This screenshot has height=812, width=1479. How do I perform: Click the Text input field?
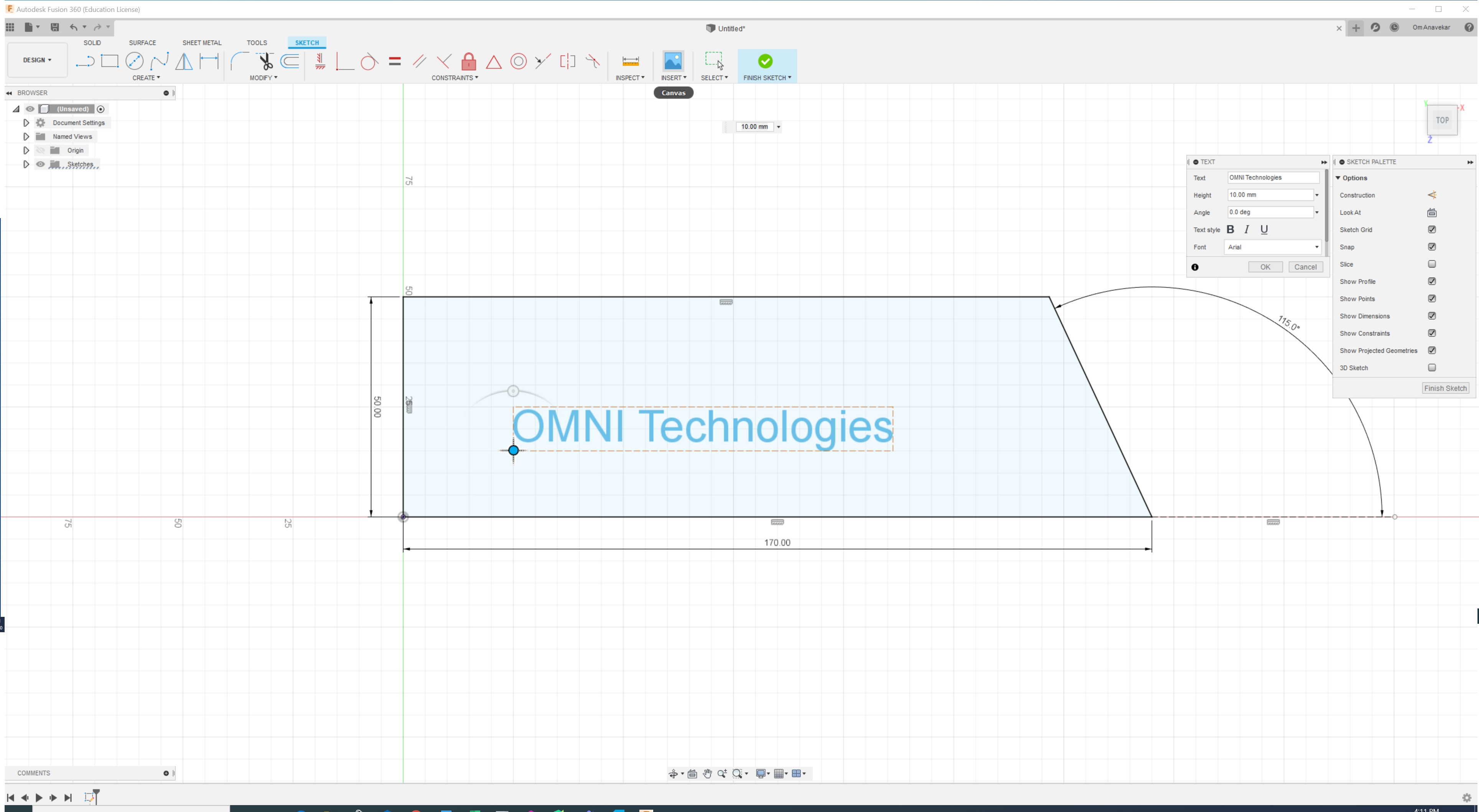click(x=1273, y=178)
